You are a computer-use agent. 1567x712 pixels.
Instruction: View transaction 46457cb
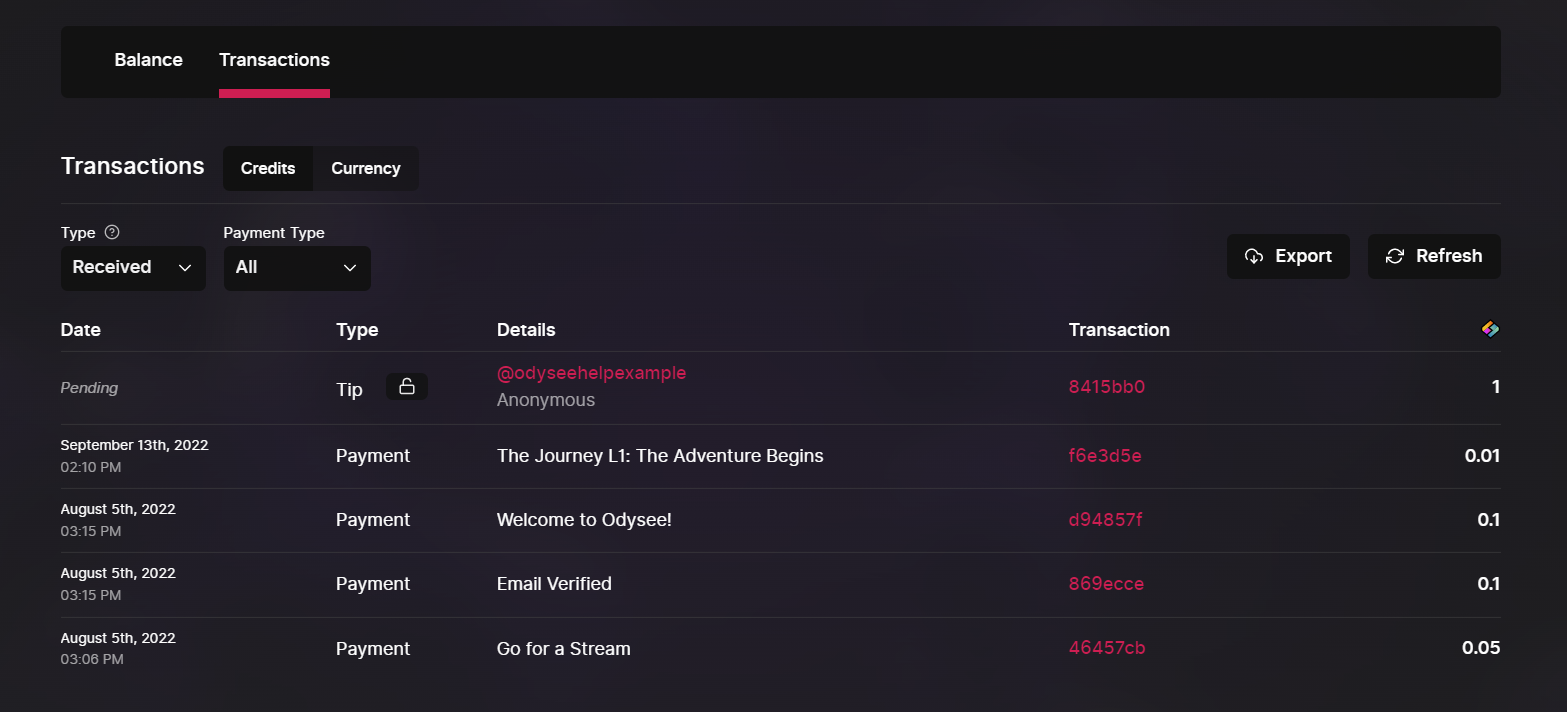1107,648
